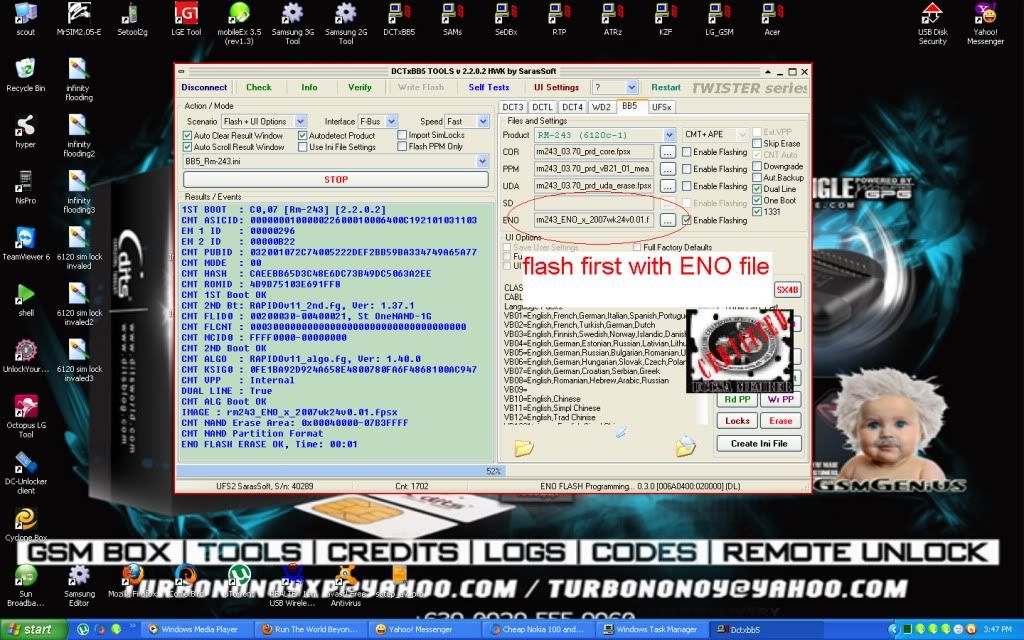Select the Octopus LG Tool icon
Viewport: 1024px width, 640px height.
tap(25, 417)
